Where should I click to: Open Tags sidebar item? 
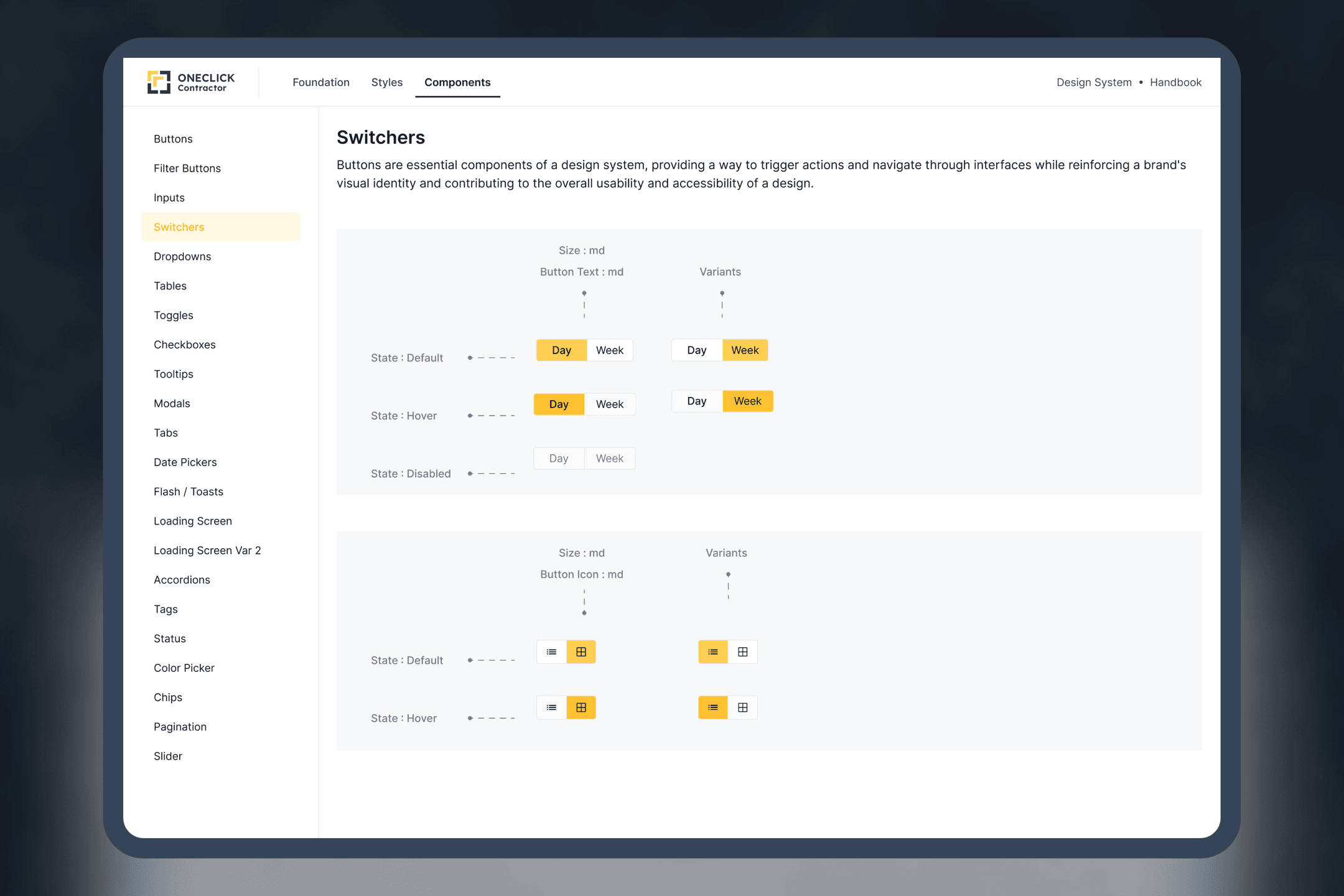tap(166, 609)
